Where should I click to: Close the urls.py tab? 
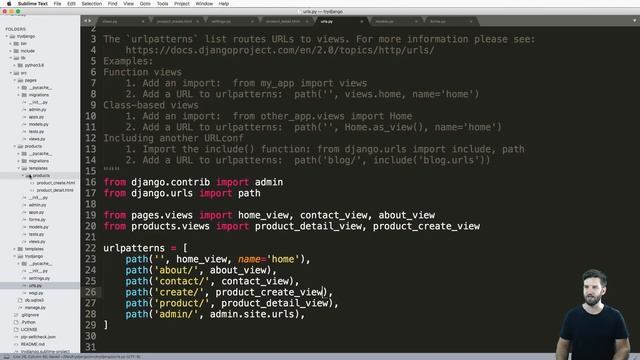click(x=362, y=21)
